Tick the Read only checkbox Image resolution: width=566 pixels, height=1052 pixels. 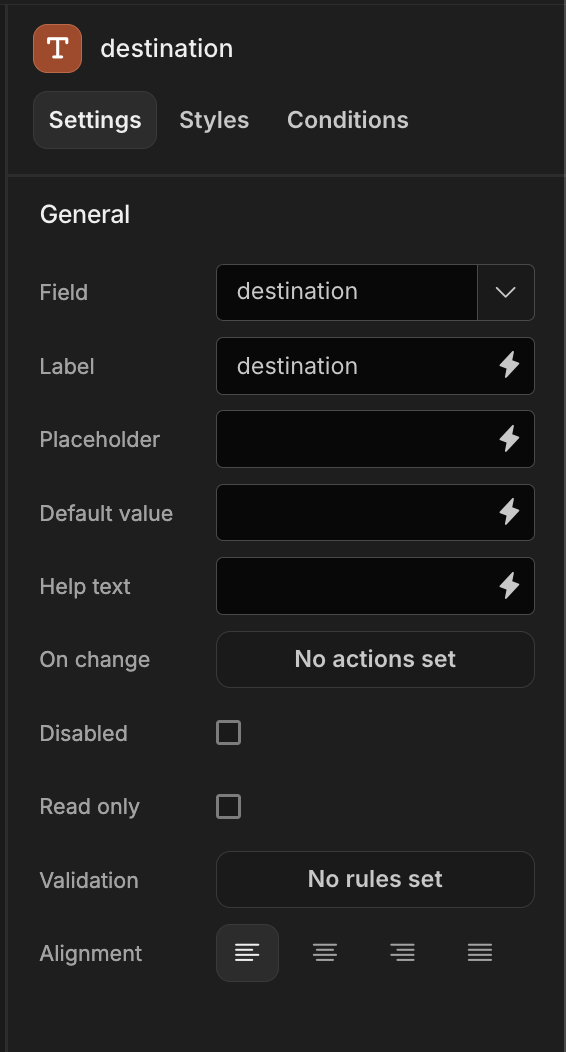229,806
